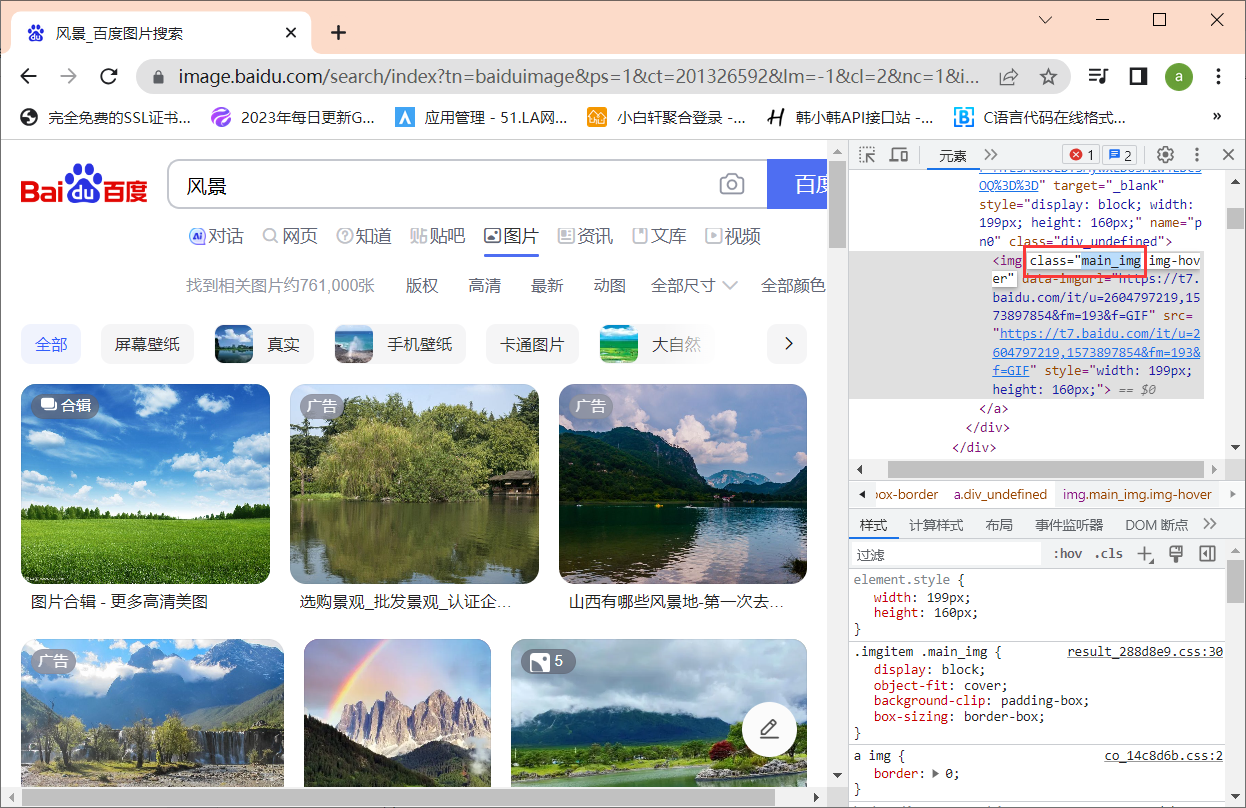Click the share page icon in address bar
Image resolution: width=1246 pixels, height=808 pixels.
[x=1008, y=77]
